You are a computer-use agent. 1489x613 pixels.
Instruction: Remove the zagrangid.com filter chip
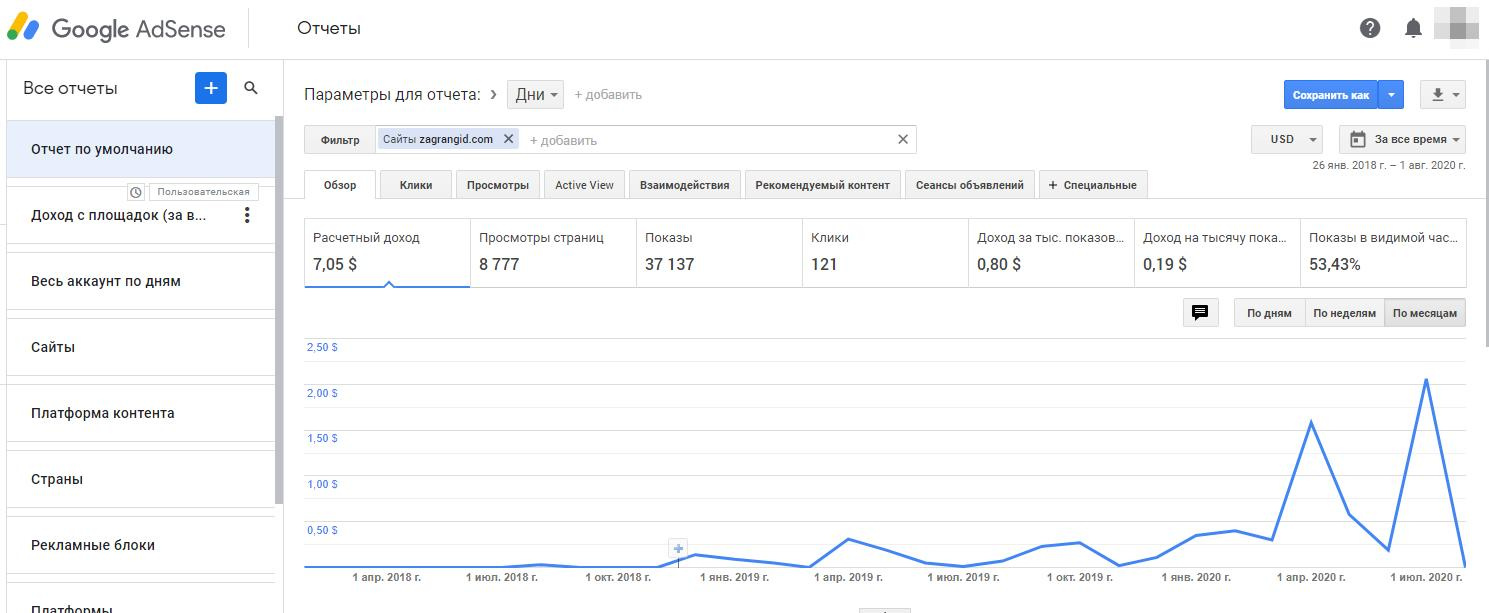(x=508, y=139)
